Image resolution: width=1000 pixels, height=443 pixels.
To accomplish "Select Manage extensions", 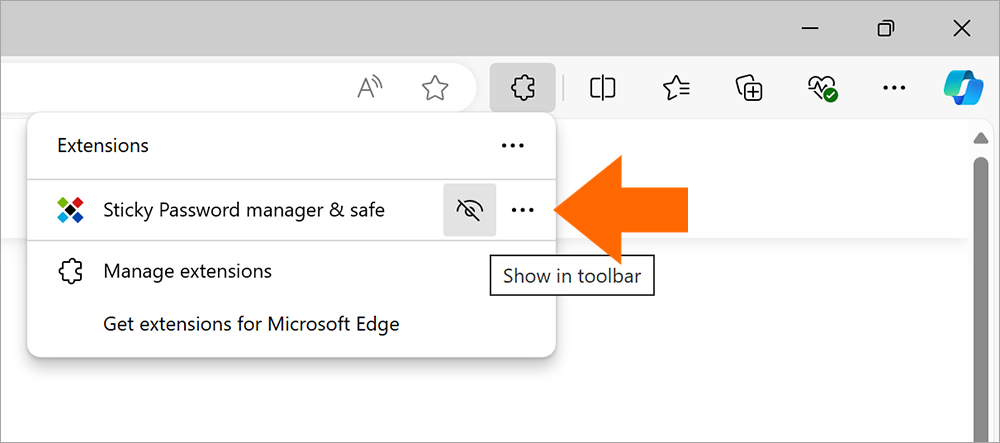I will point(188,272).
